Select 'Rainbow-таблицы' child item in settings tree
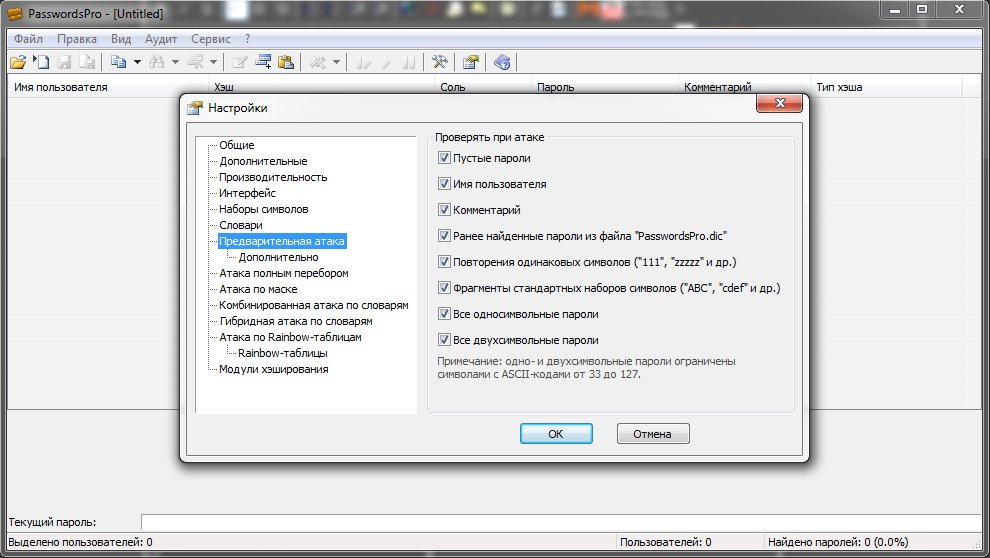This screenshot has height=558, width=990. pyautogui.click(x=282, y=353)
